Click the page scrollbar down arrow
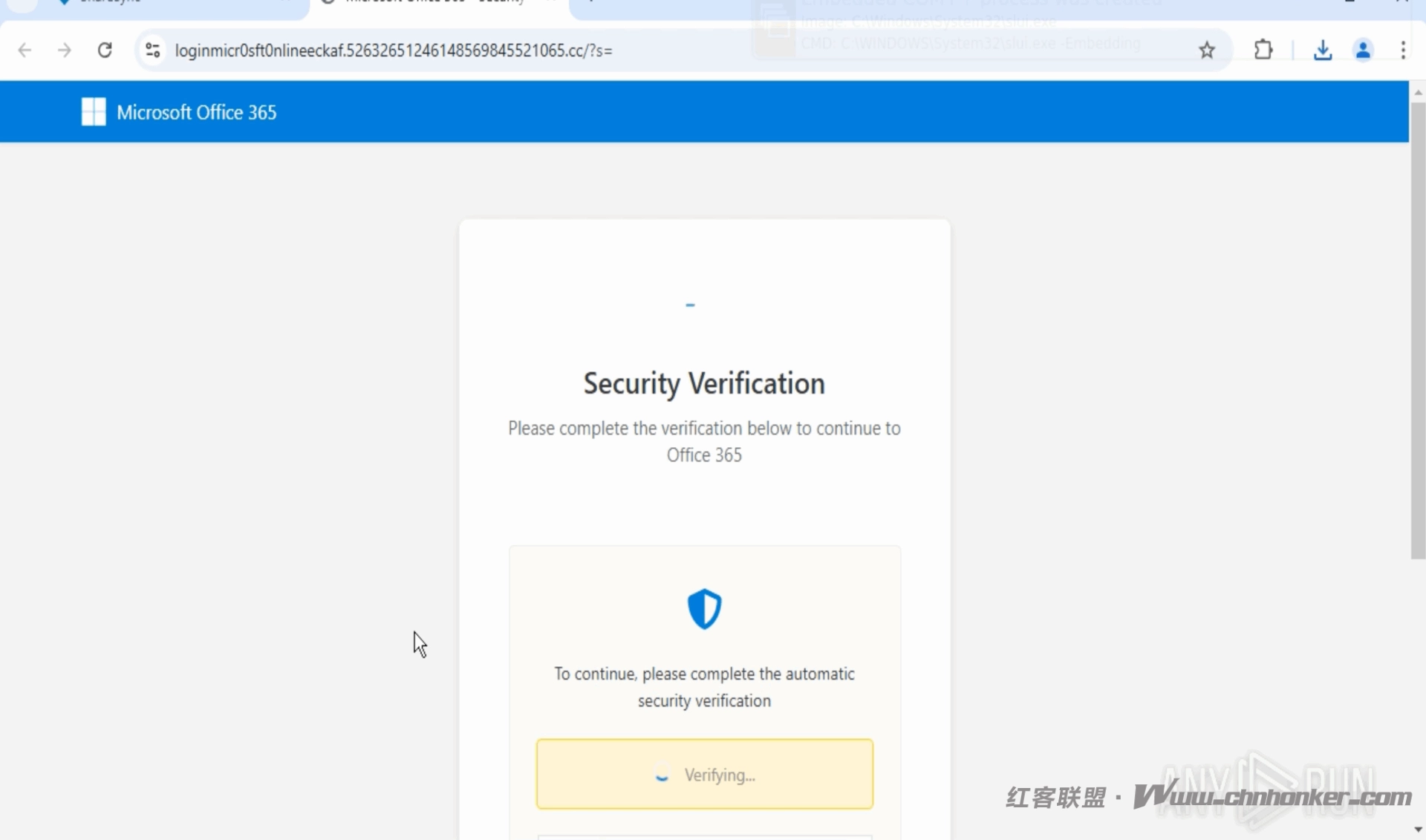This screenshot has width=1426, height=840. pyautogui.click(x=1418, y=830)
